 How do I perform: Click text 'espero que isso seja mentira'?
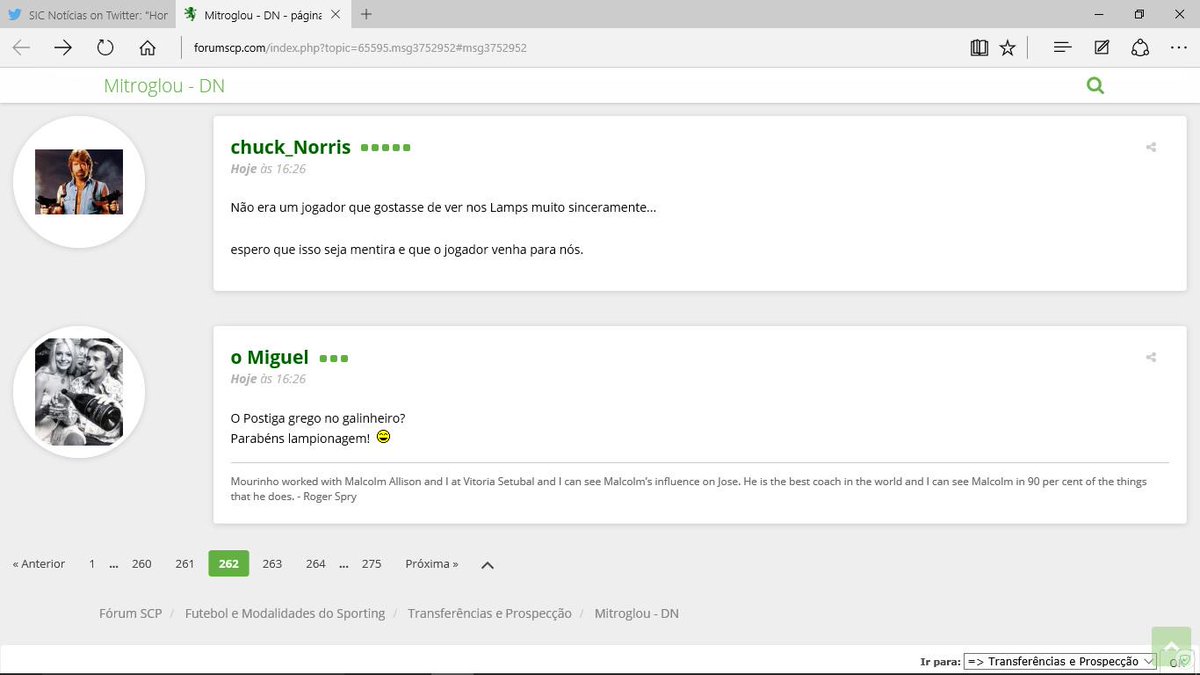(x=312, y=249)
